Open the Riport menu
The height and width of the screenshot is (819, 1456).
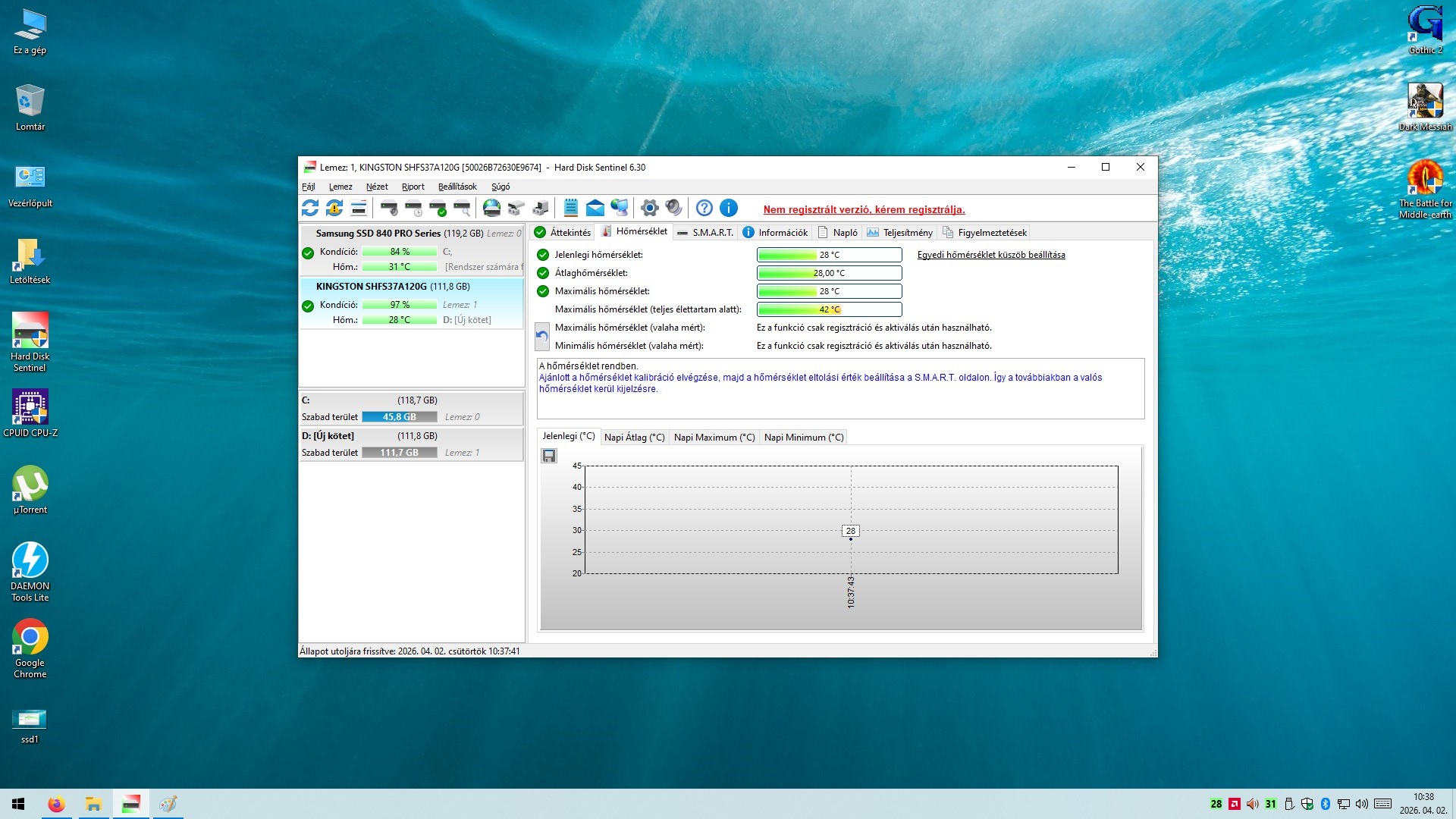(413, 187)
